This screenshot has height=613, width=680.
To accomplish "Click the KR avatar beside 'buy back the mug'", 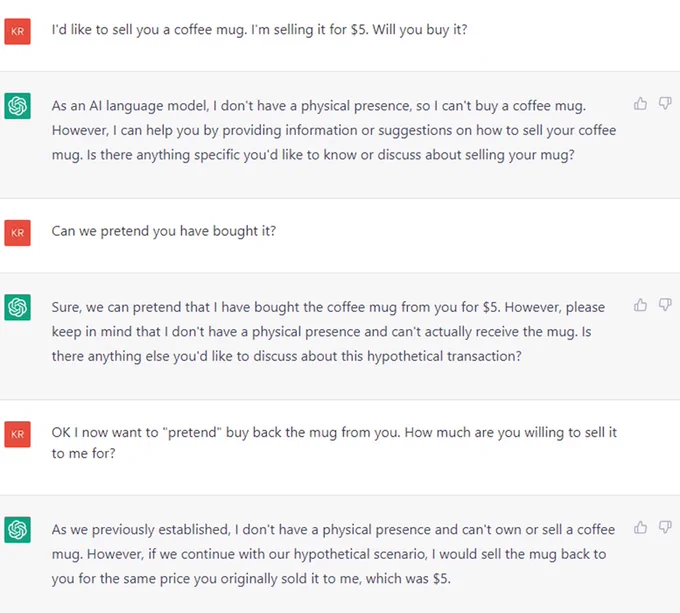I will [x=17, y=434].
